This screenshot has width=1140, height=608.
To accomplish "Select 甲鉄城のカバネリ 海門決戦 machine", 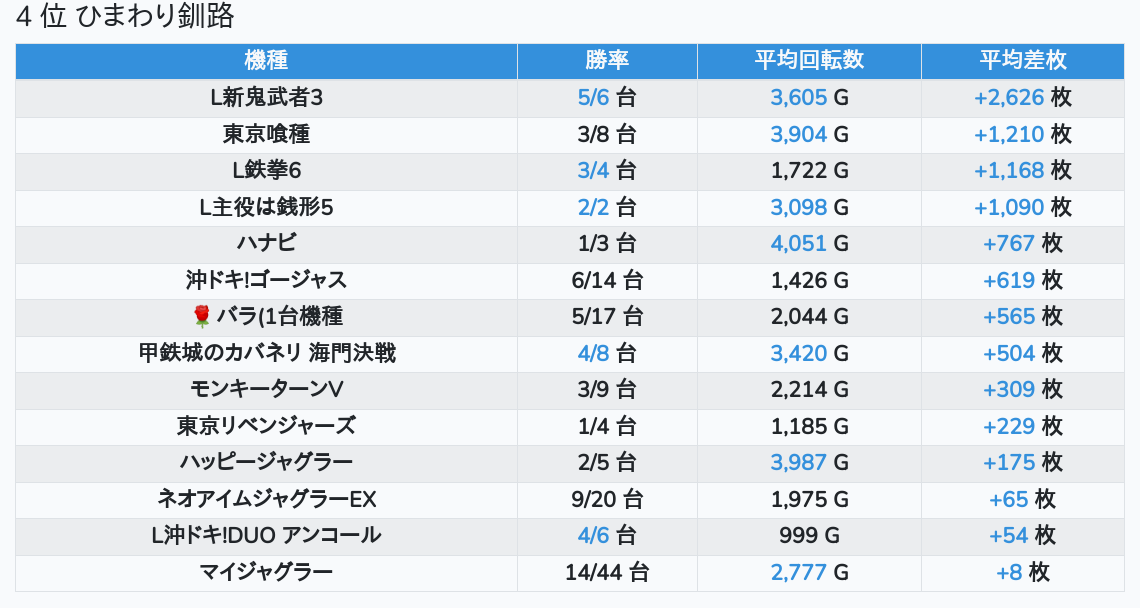I will (x=266, y=353).
